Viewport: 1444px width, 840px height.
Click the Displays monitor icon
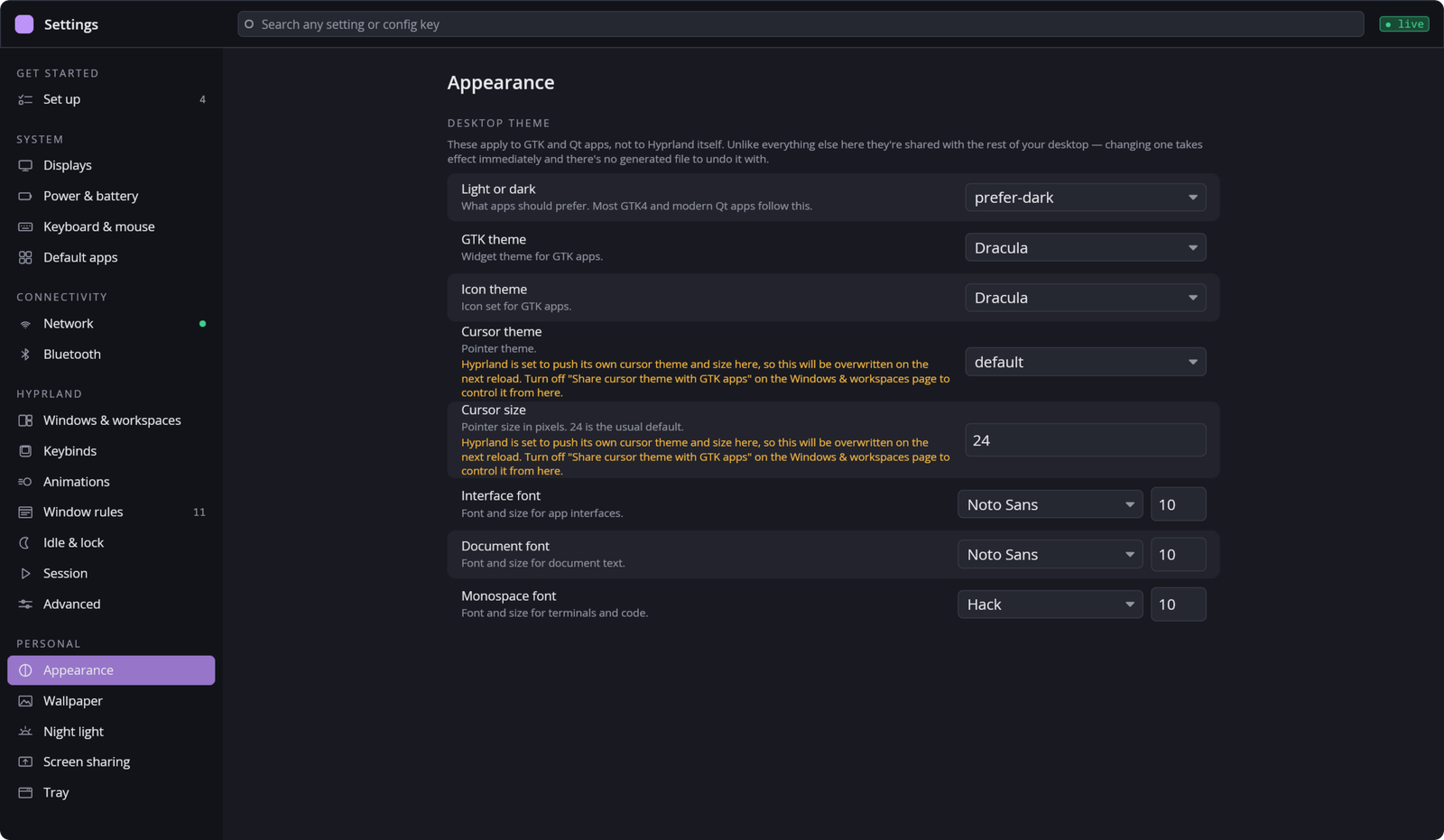pos(25,165)
